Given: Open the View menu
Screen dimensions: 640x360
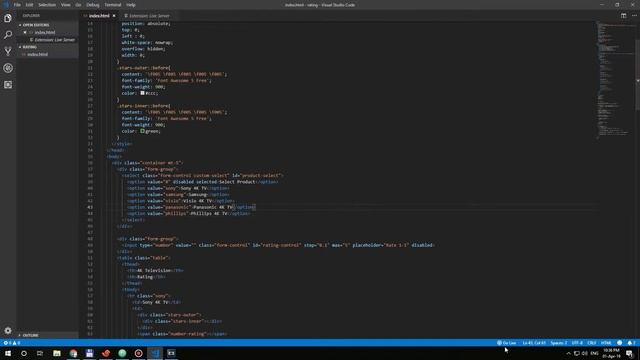Looking at the screenshot, I should (x=65, y=5).
